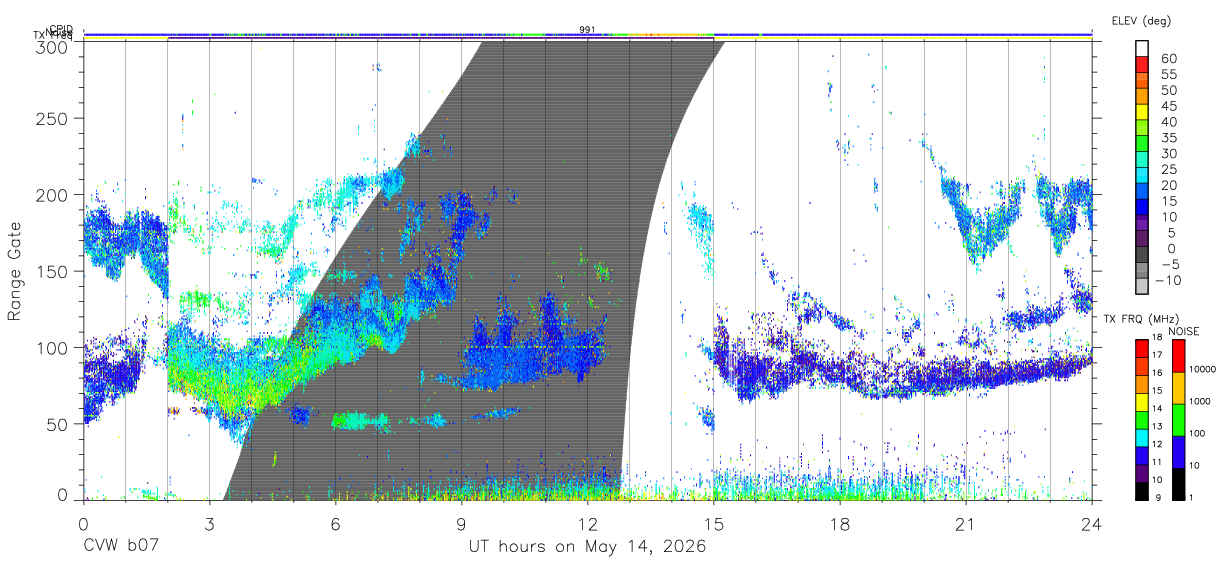Click the '12' tick on UT hours axis
This screenshot has width=1228, height=567.
[587, 523]
